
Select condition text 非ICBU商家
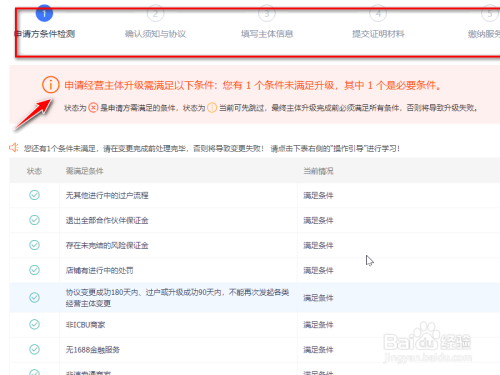[85, 325]
